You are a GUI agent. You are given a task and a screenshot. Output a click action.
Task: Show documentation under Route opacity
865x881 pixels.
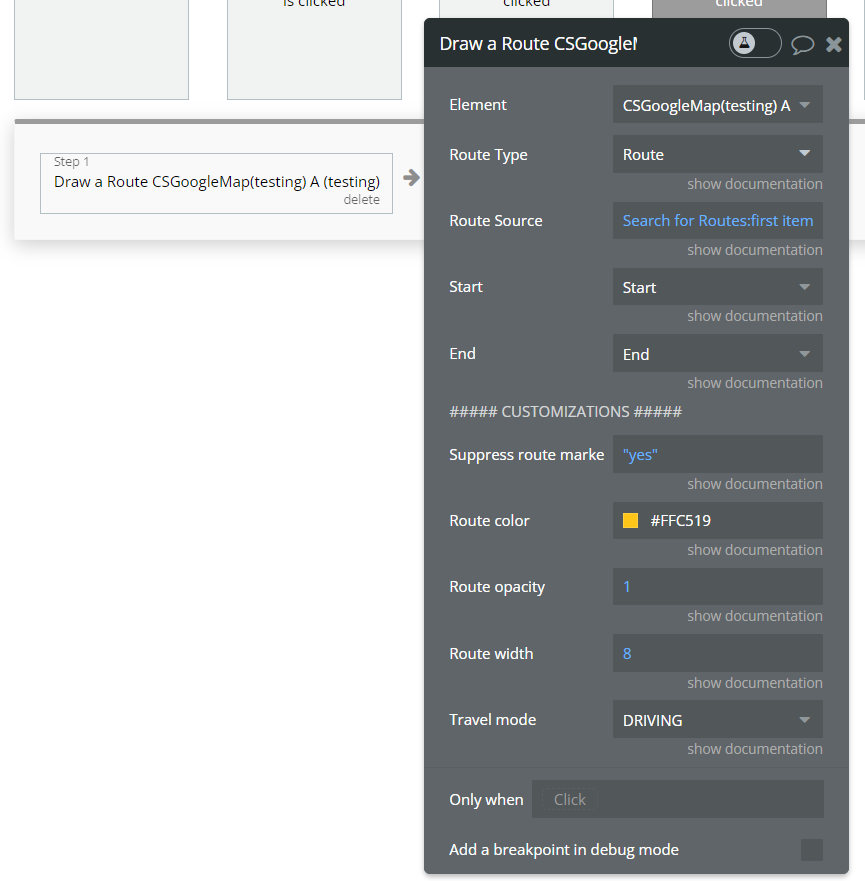[754, 616]
